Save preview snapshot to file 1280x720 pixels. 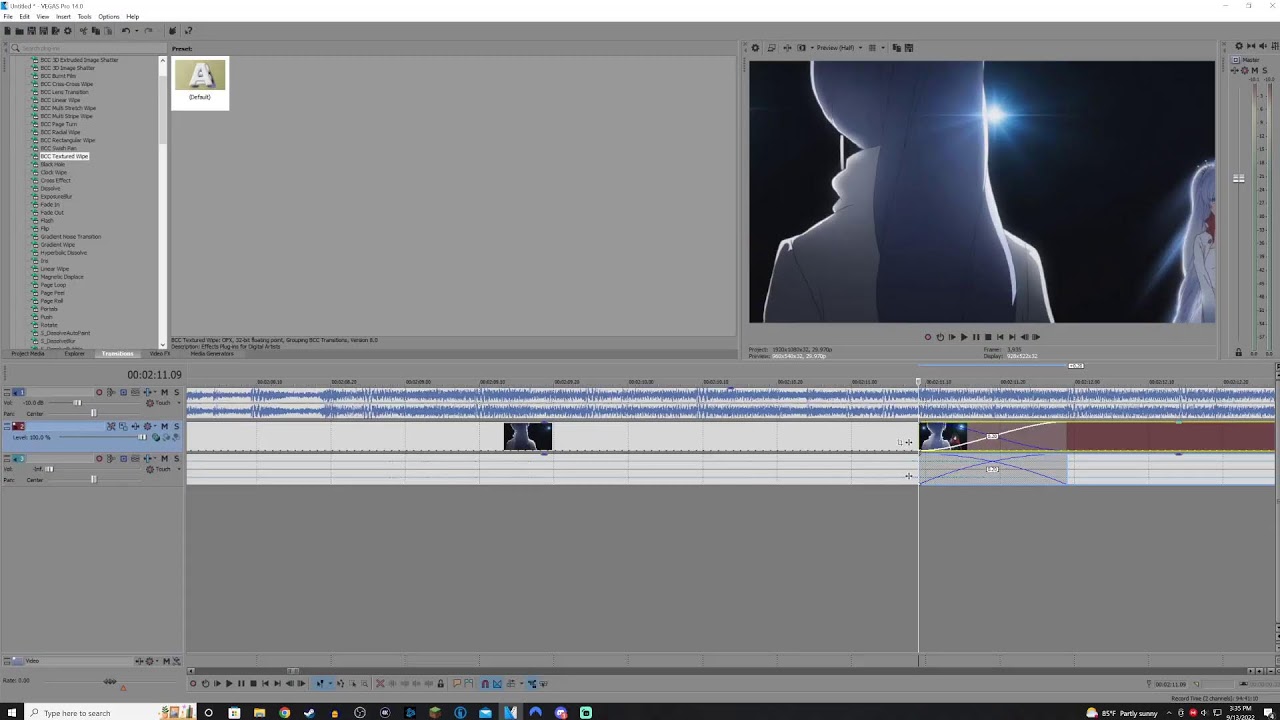909,48
